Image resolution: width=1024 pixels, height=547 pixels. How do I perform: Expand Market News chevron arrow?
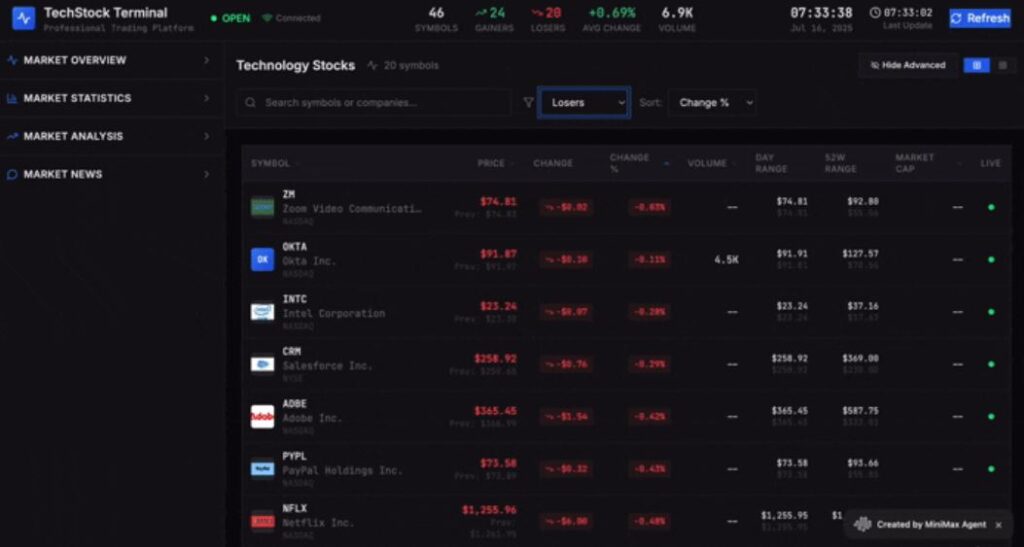point(206,174)
